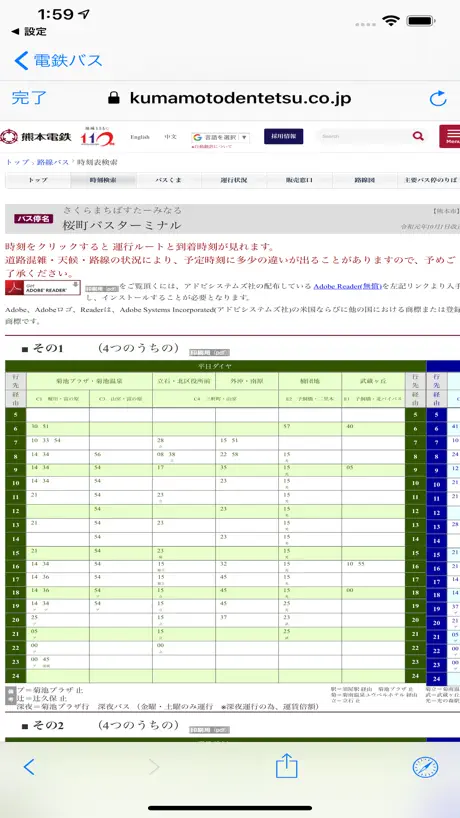Click time 37 in the 20 o'clock row
This screenshot has width=460, height=818.
pyautogui.click(x=224, y=617)
